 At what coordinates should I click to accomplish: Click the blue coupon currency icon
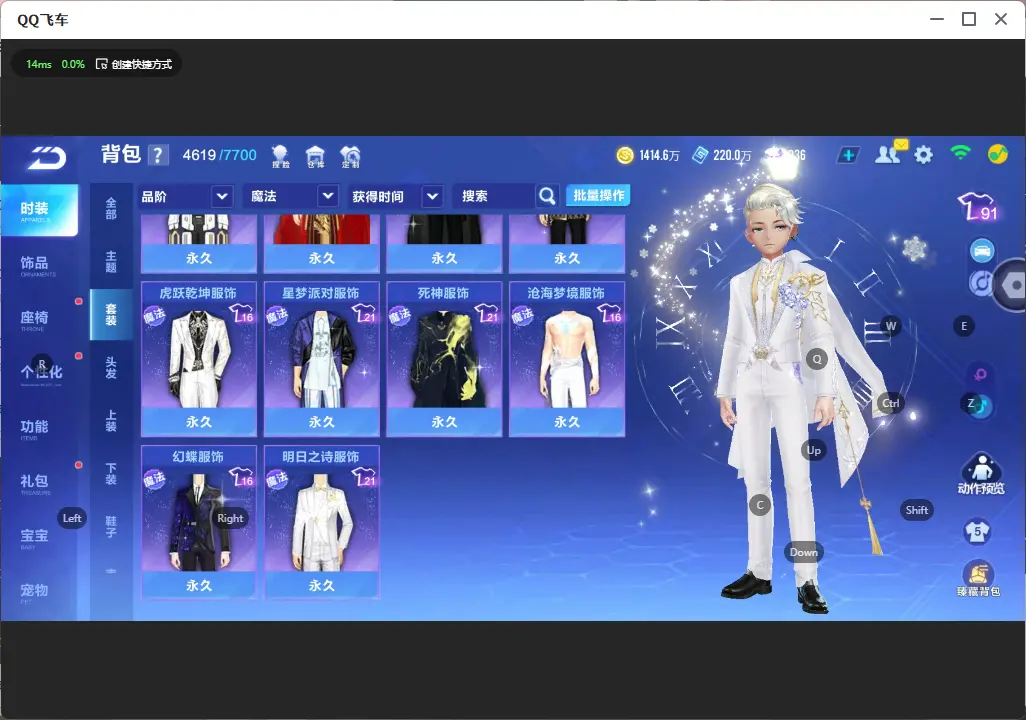(700, 155)
